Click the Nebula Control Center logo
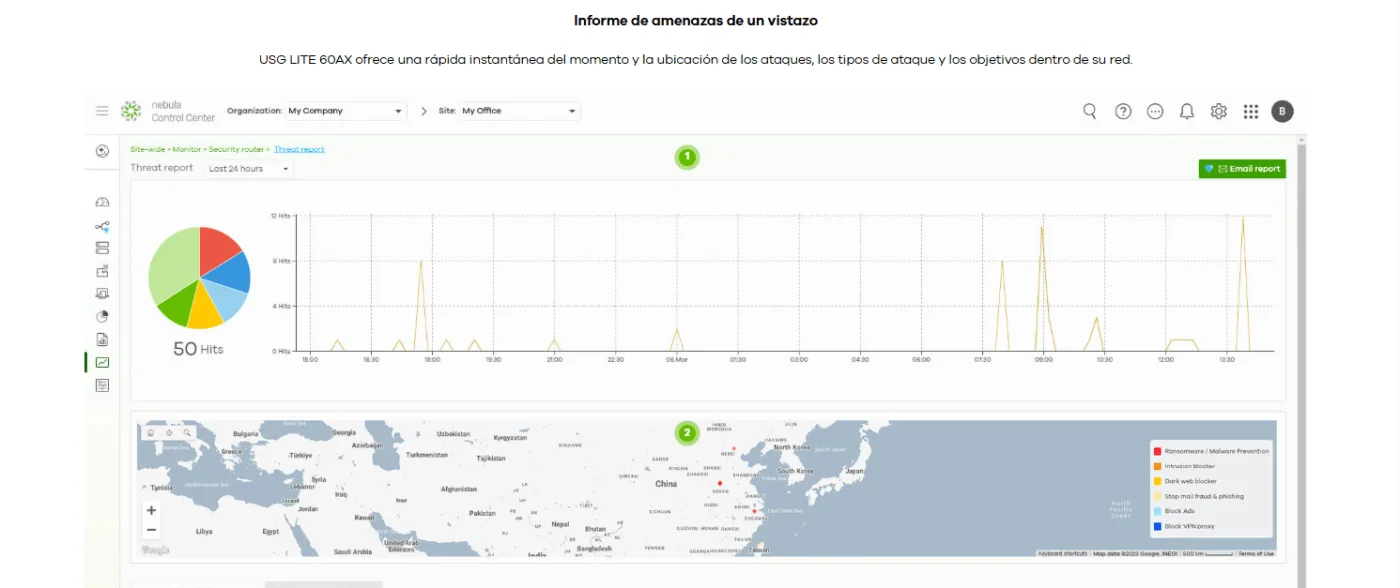 (x=168, y=111)
